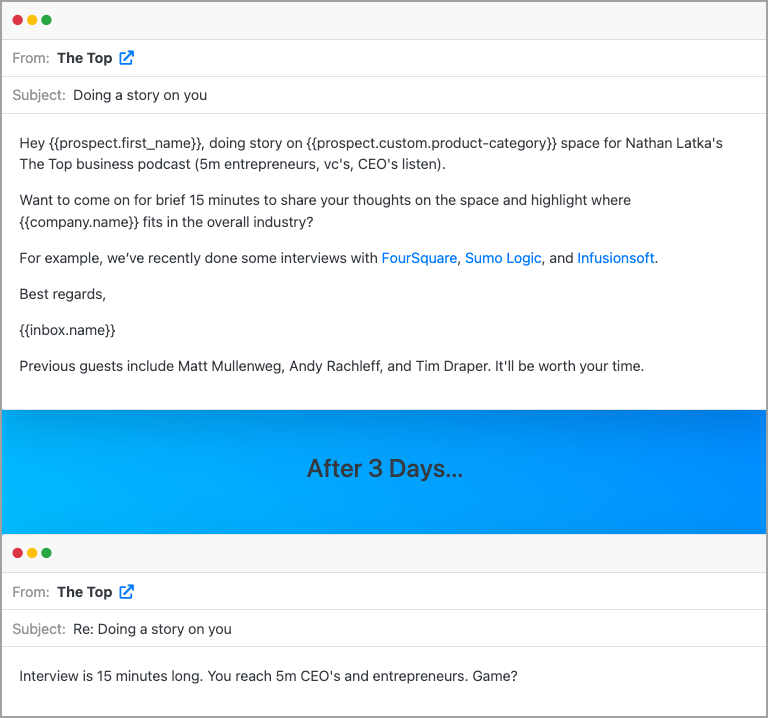Image resolution: width=768 pixels, height=718 pixels.
Task: Open external link icon in follow-up email's From row
Action: coord(126,592)
